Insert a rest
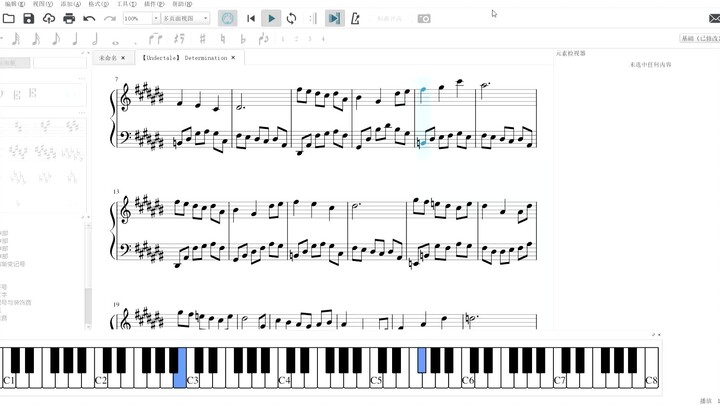 180,39
